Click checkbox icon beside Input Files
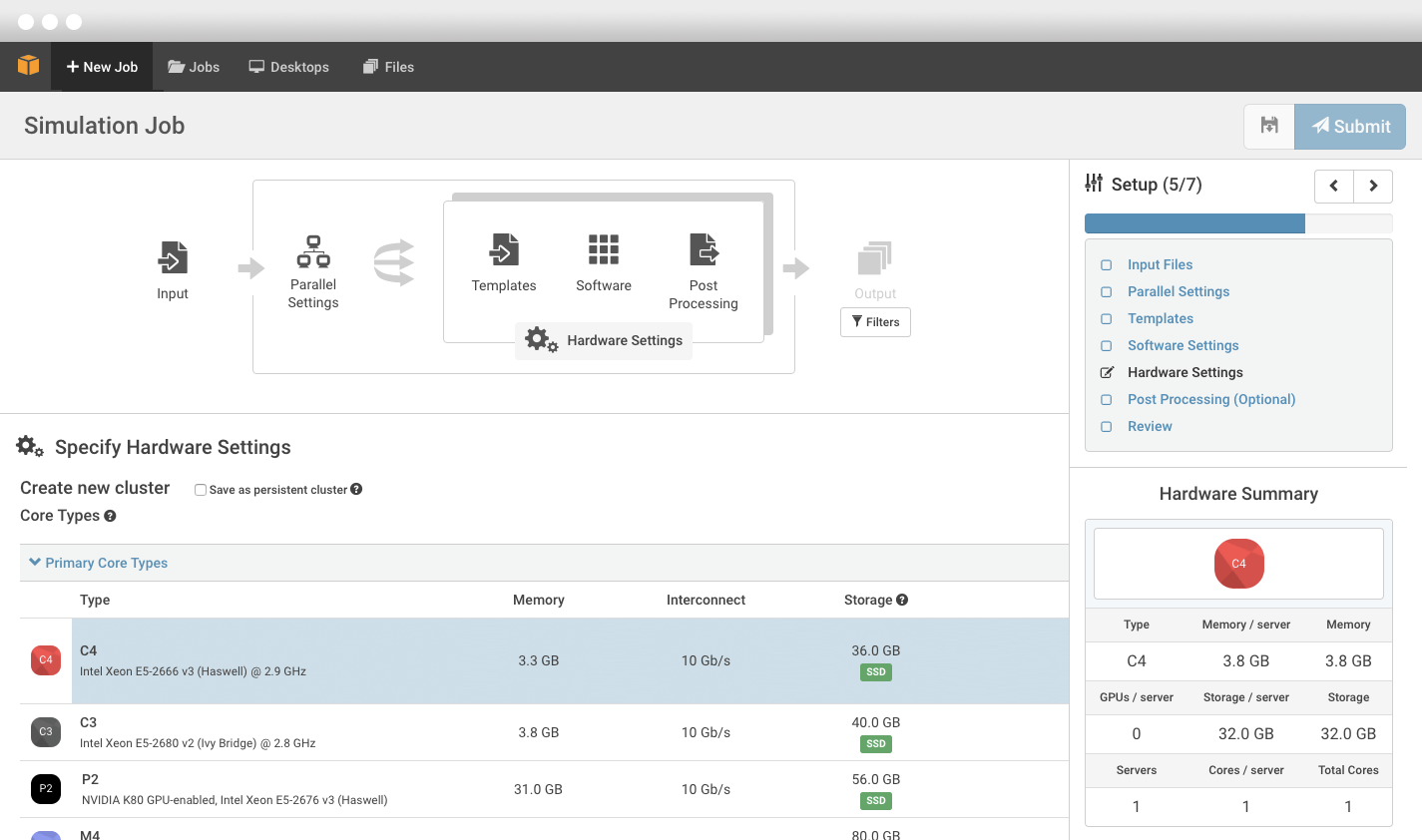This screenshot has height=840, width=1422. tap(1106, 265)
